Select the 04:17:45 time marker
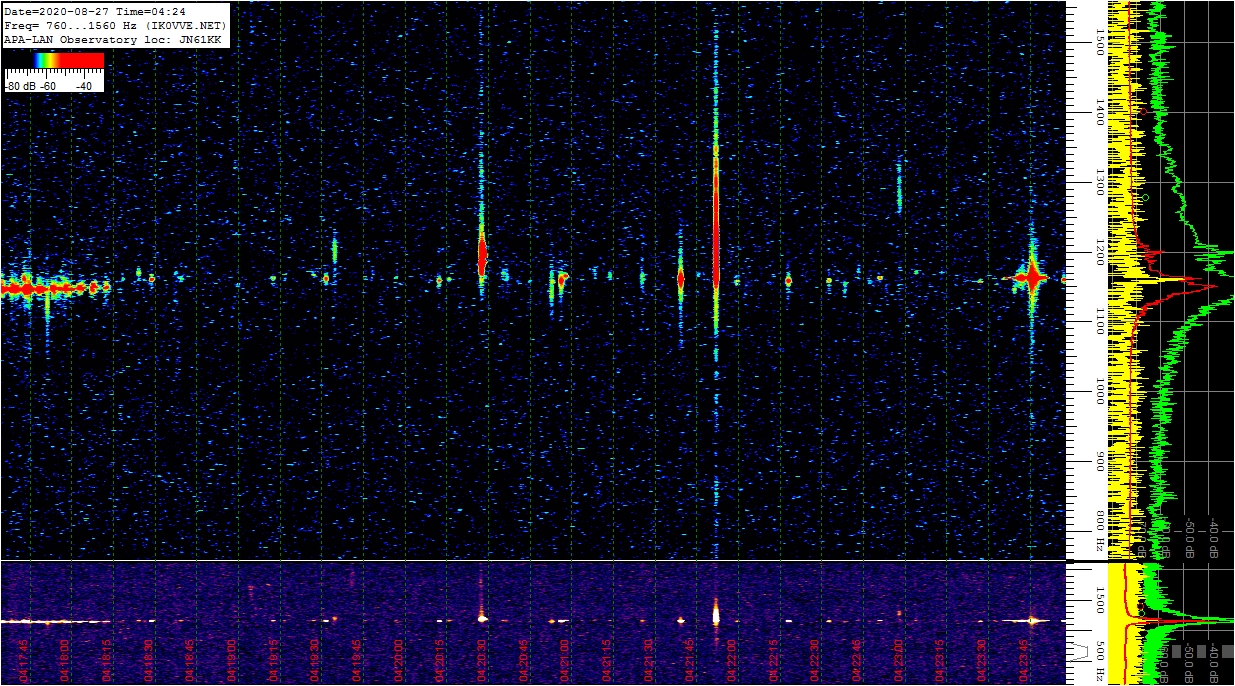Image resolution: width=1235 pixels, height=686 pixels. [x=23, y=661]
